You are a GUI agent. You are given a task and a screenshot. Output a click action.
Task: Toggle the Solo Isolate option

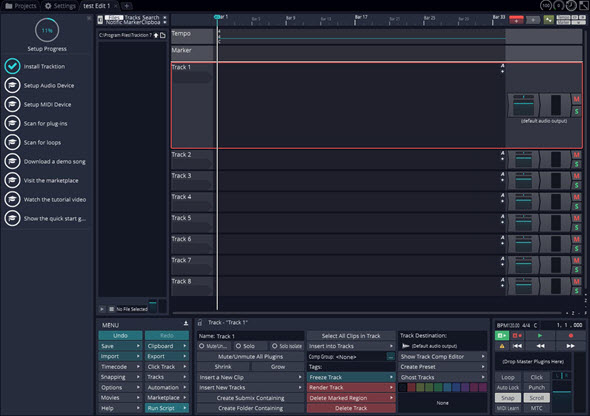click(x=287, y=346)
